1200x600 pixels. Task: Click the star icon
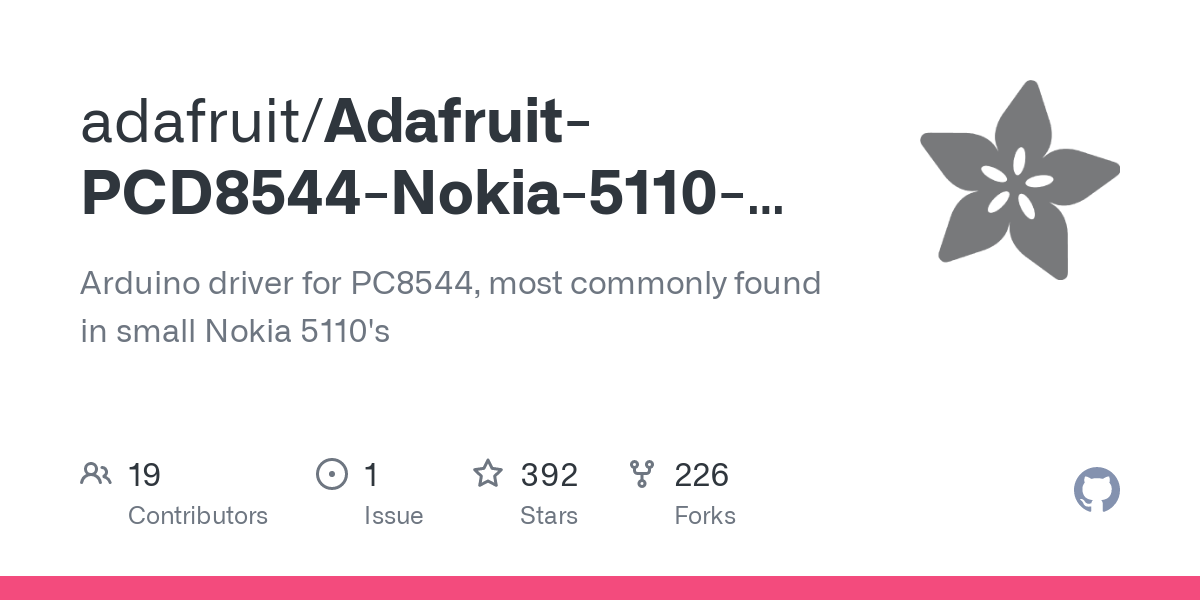[488, 473]
